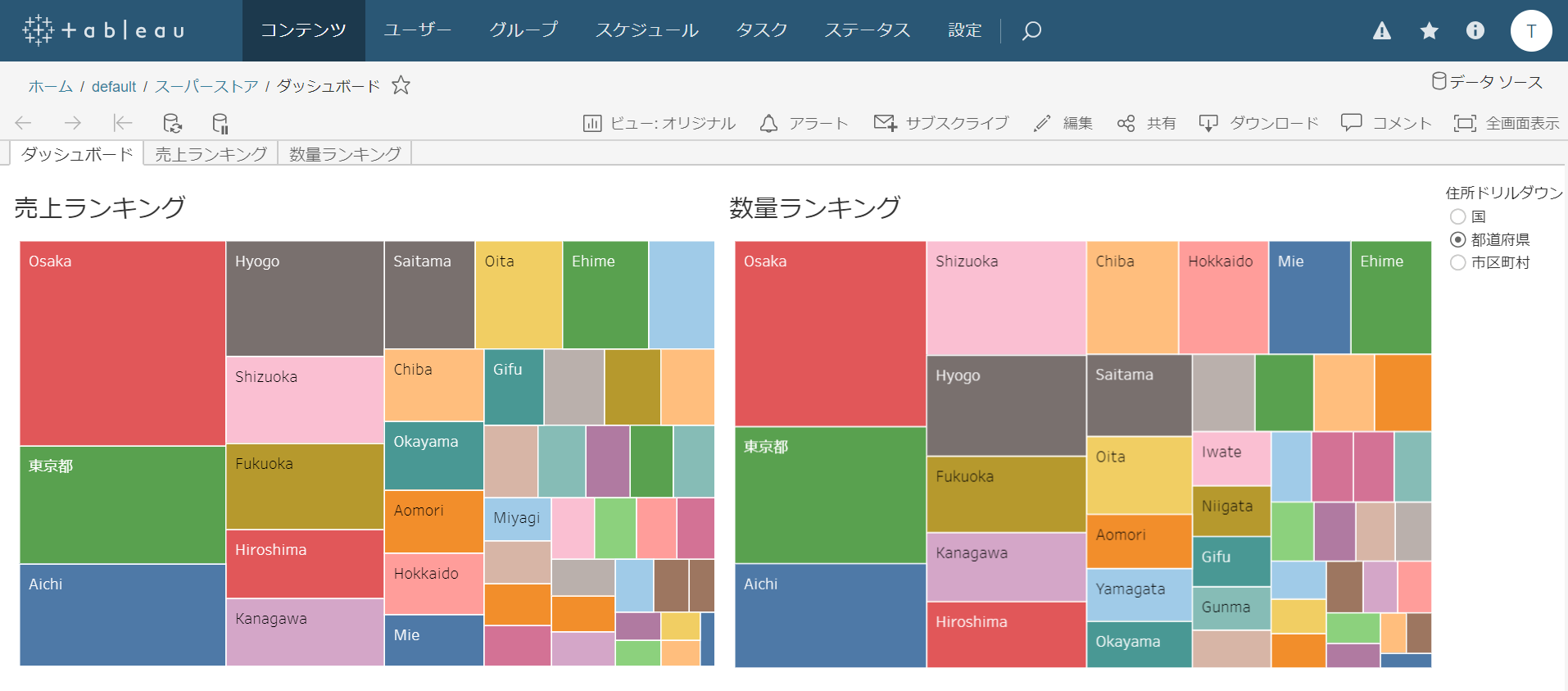
Task: Open favorites star in top bar
Action: click(x=1429, y=31)
